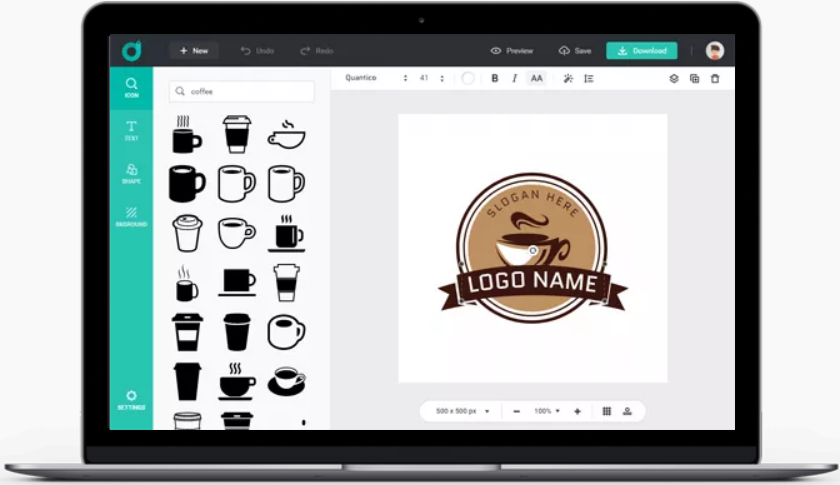840x485 pixels.
Task: Redo the last action
Action: [x=317, y=51]
